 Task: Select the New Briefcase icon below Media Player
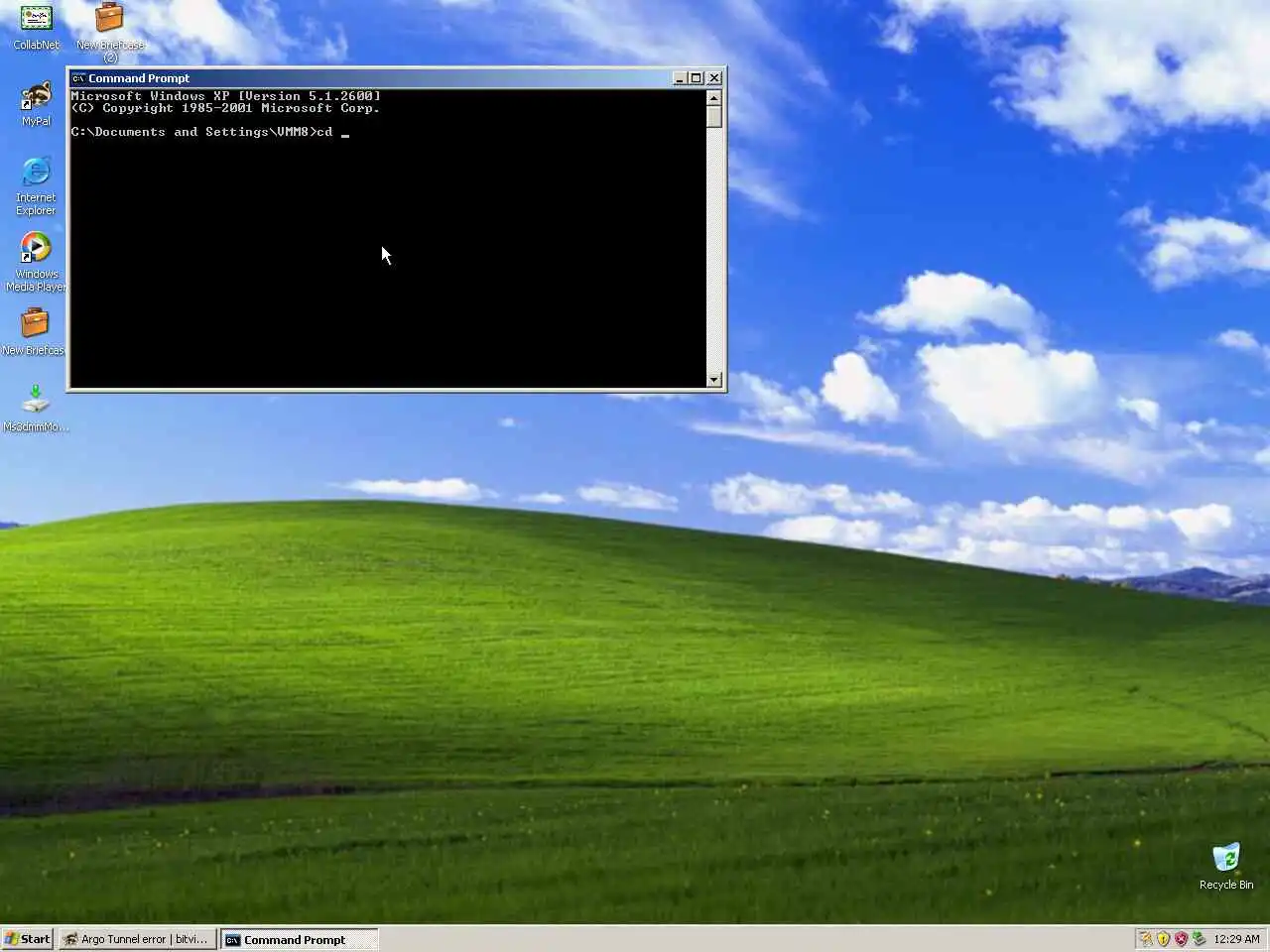point(34,332)
